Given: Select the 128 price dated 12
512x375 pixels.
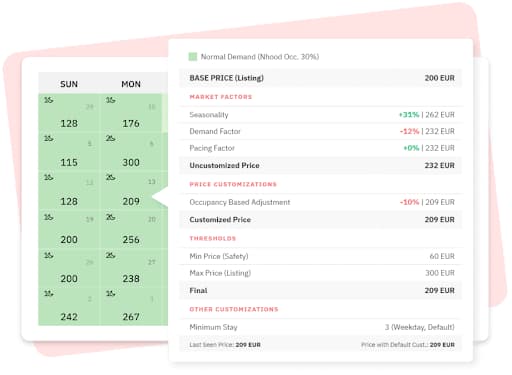Looking at the screenshot, I should coord(69,201).
